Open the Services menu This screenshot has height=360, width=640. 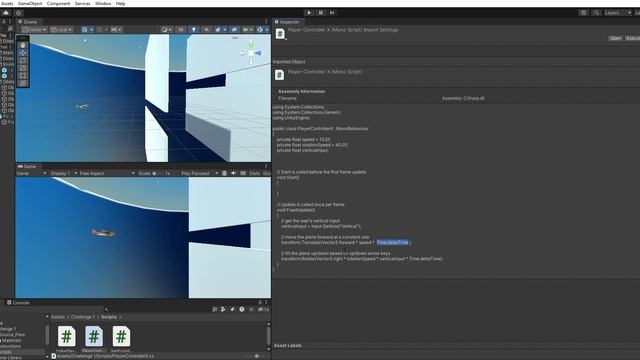click(82, 3)
